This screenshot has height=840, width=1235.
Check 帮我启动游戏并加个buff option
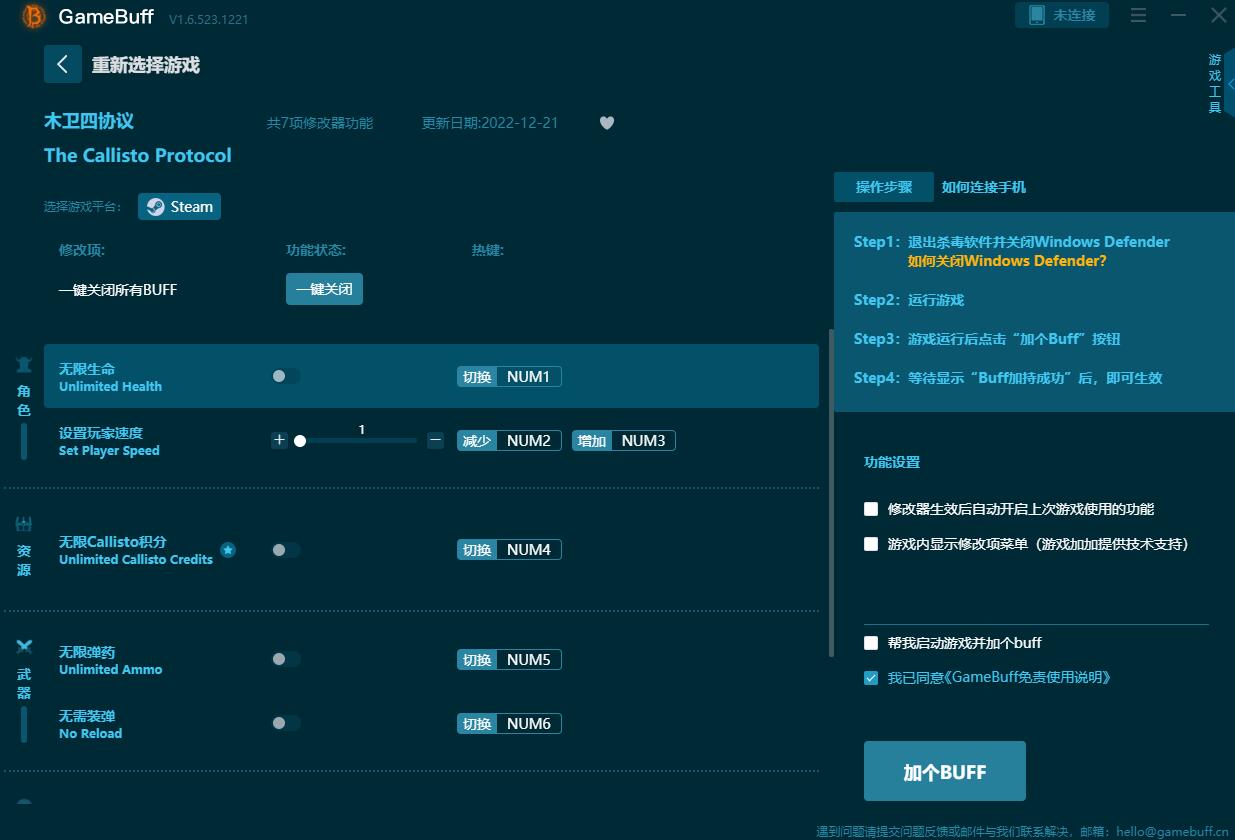tap(871, 643)
